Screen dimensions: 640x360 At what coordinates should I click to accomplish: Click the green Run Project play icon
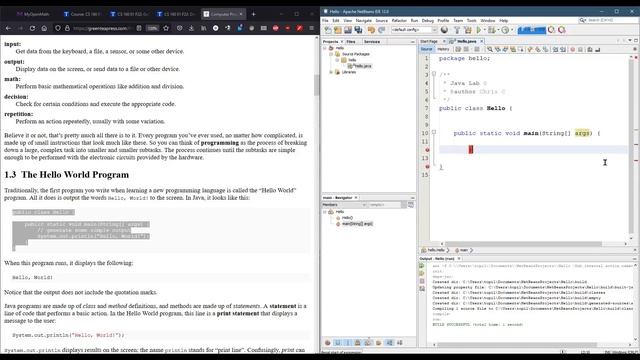(479, 30)
